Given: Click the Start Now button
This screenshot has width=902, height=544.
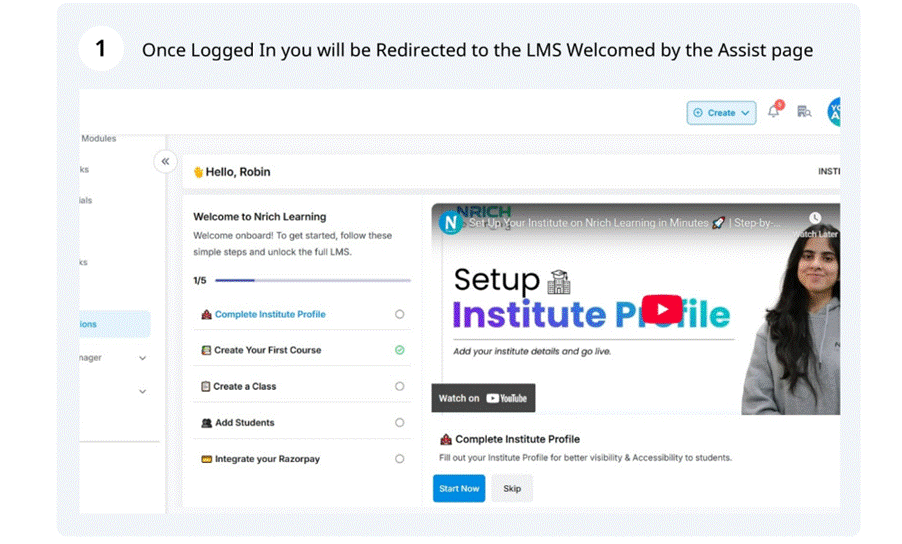Looking at the screenshot, I should (x=459, y=488).
